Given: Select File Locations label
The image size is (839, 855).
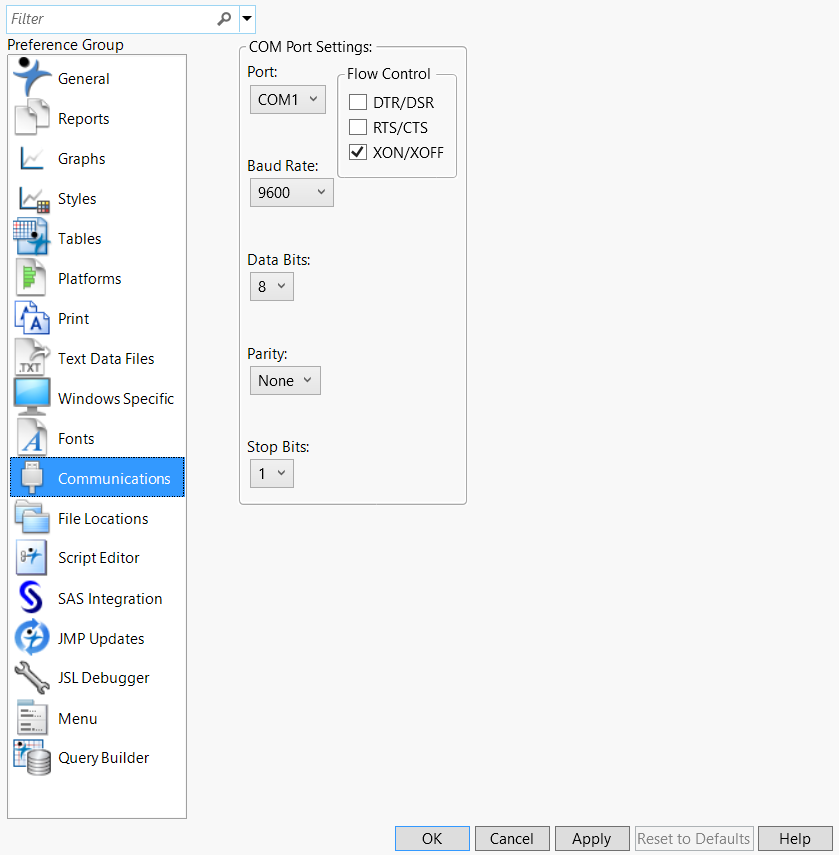Looking at the screenshot, I should [103, 519].
